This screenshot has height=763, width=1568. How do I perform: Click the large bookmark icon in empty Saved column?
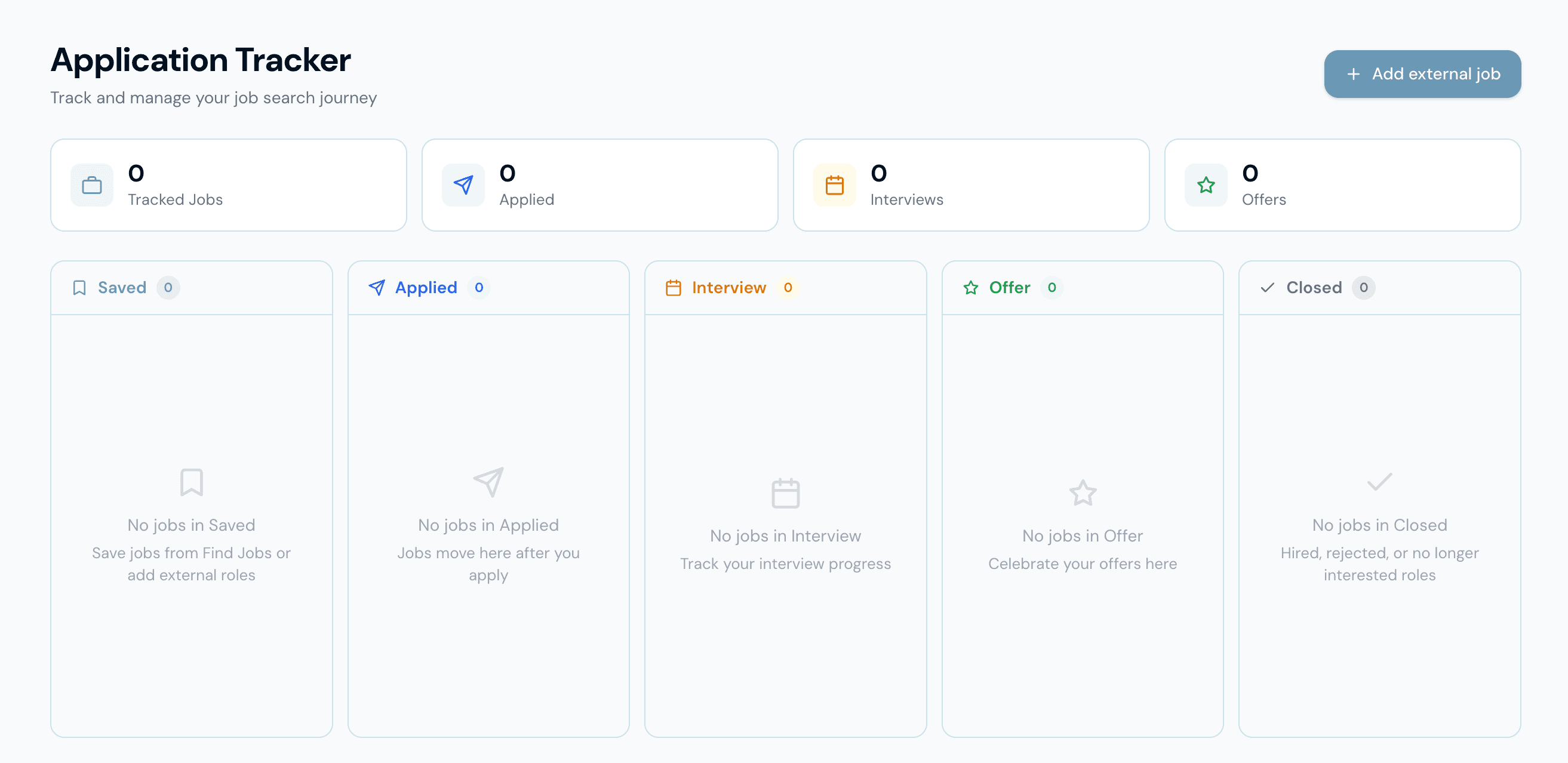point(192,482)
